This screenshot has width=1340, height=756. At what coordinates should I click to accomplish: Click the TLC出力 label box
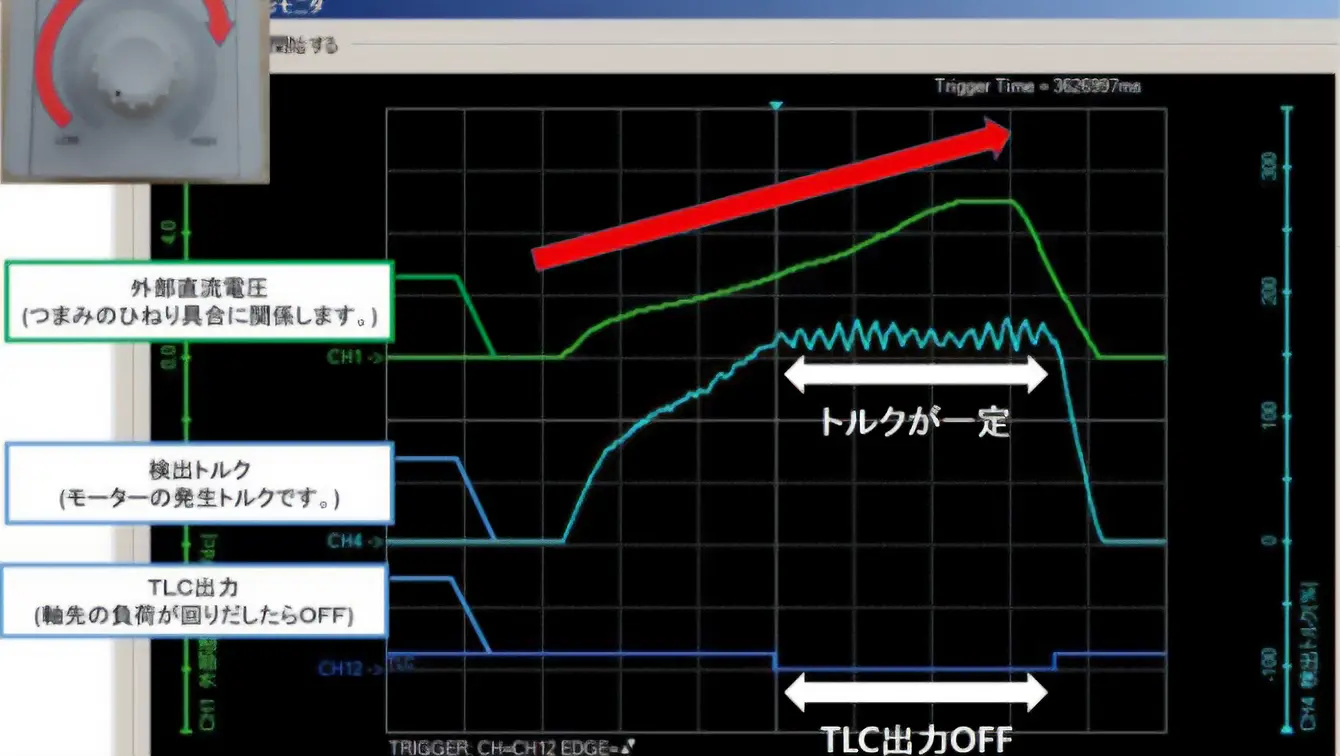tap(193, 600)
